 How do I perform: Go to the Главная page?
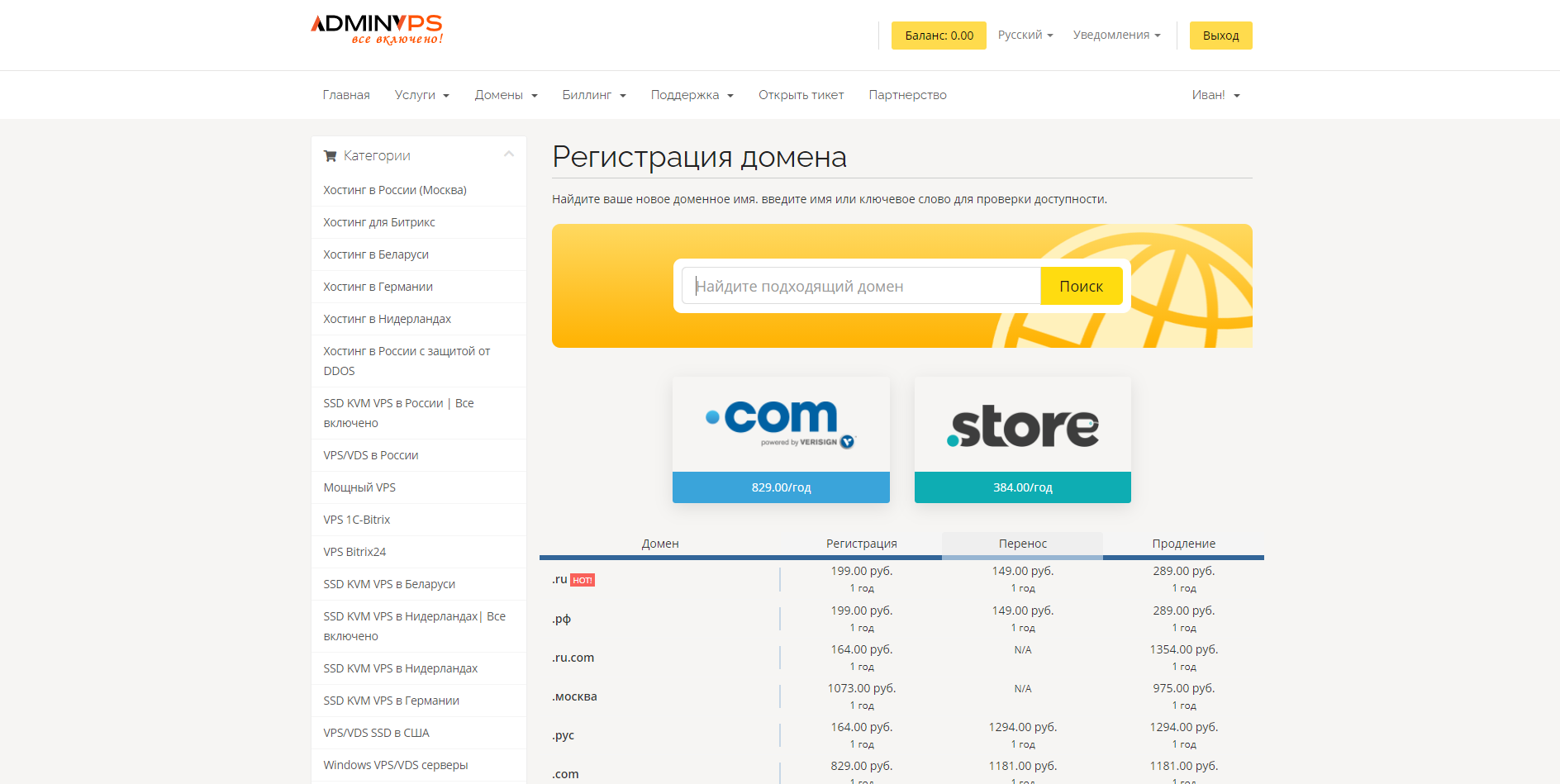346,95
